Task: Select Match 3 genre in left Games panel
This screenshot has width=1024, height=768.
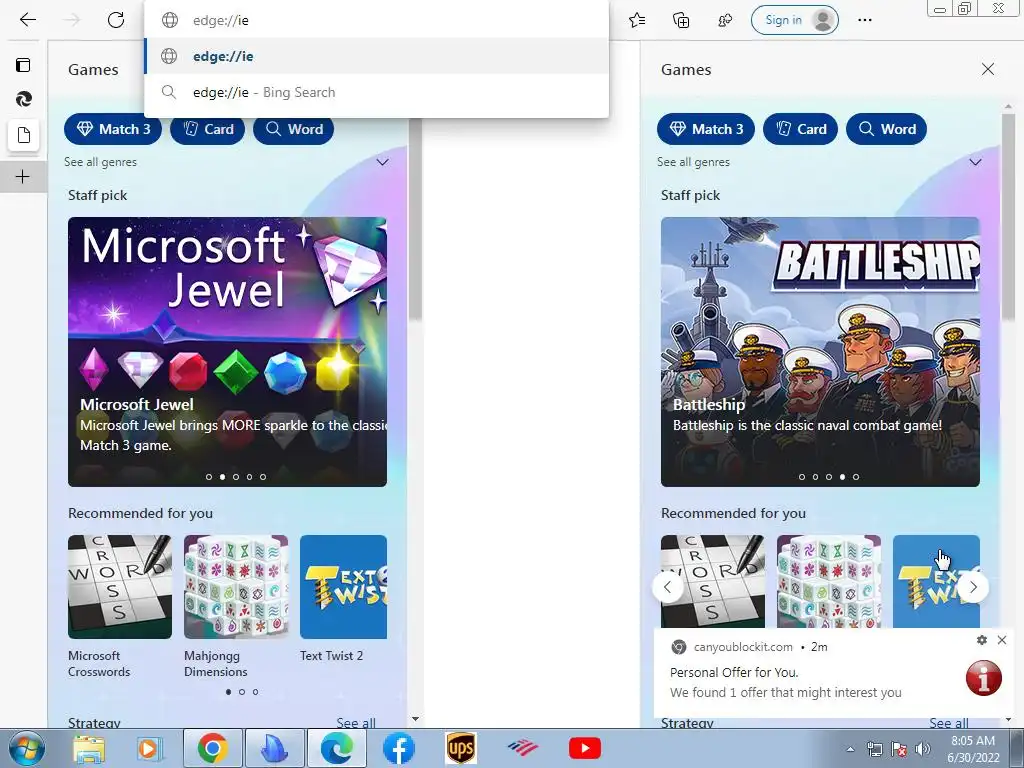Action: (114, 129)
